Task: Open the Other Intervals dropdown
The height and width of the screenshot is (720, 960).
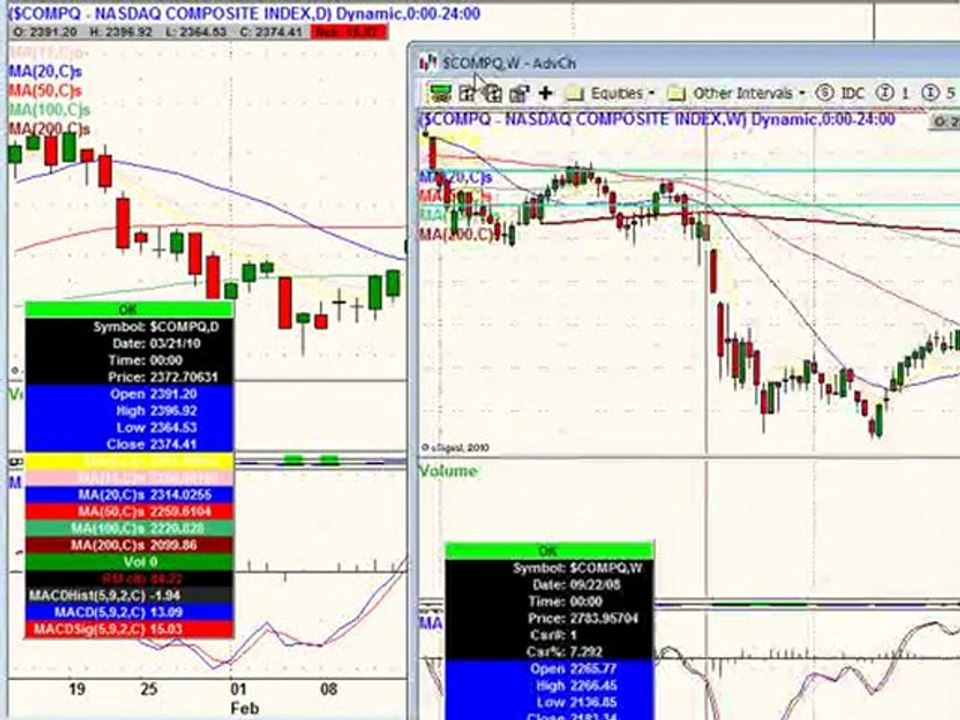Action: 749,93
